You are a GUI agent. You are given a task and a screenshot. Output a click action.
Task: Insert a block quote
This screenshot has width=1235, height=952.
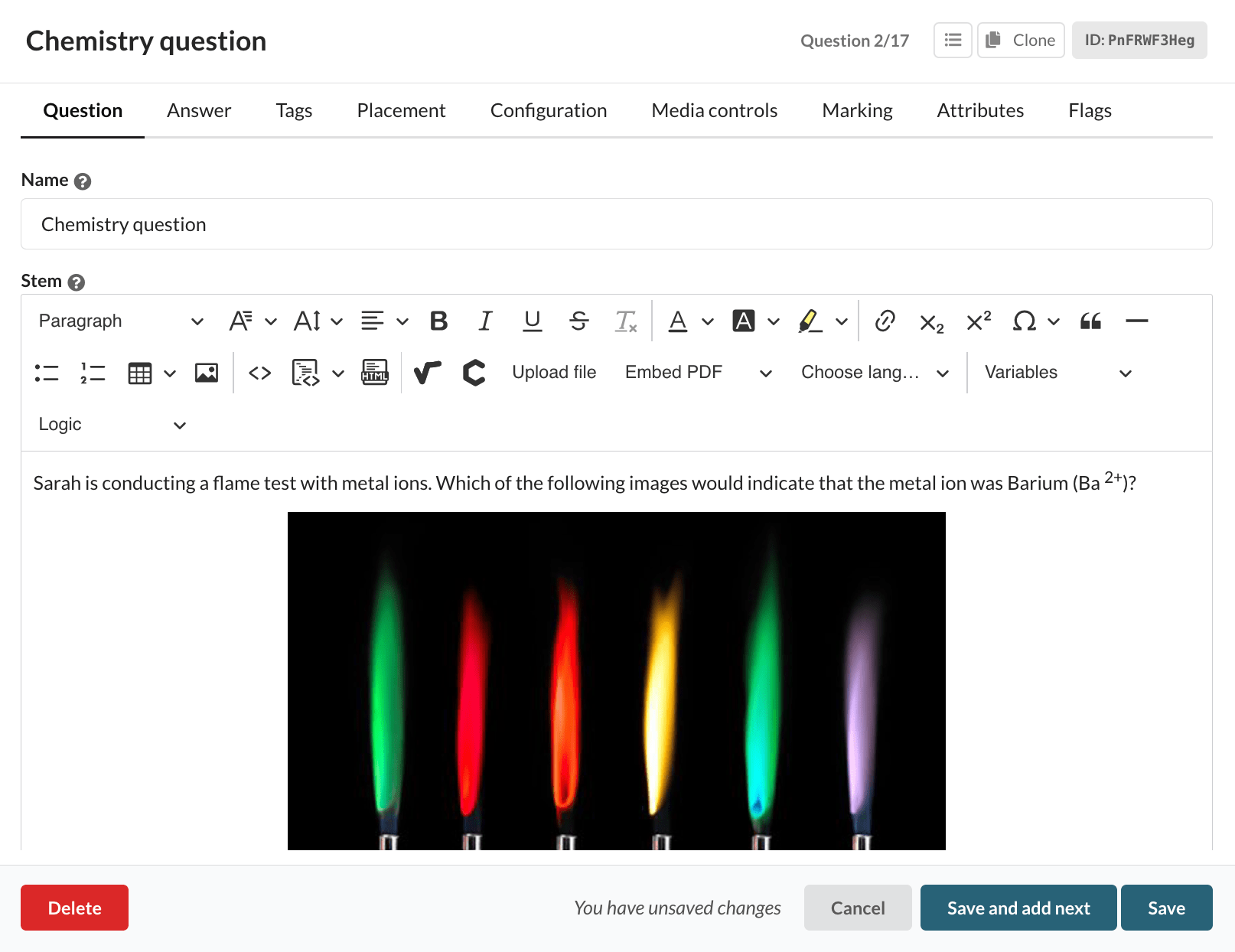[x=1090, y=321]
